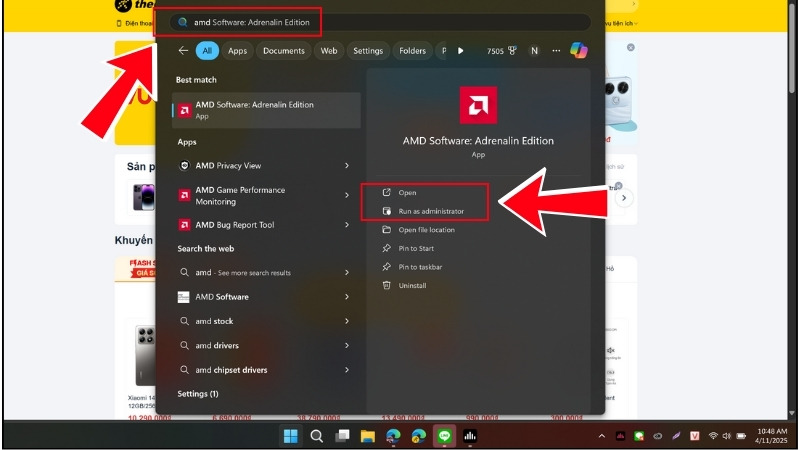
Task: Choose Uninstall in preview pane
Action: pos(412,285)
